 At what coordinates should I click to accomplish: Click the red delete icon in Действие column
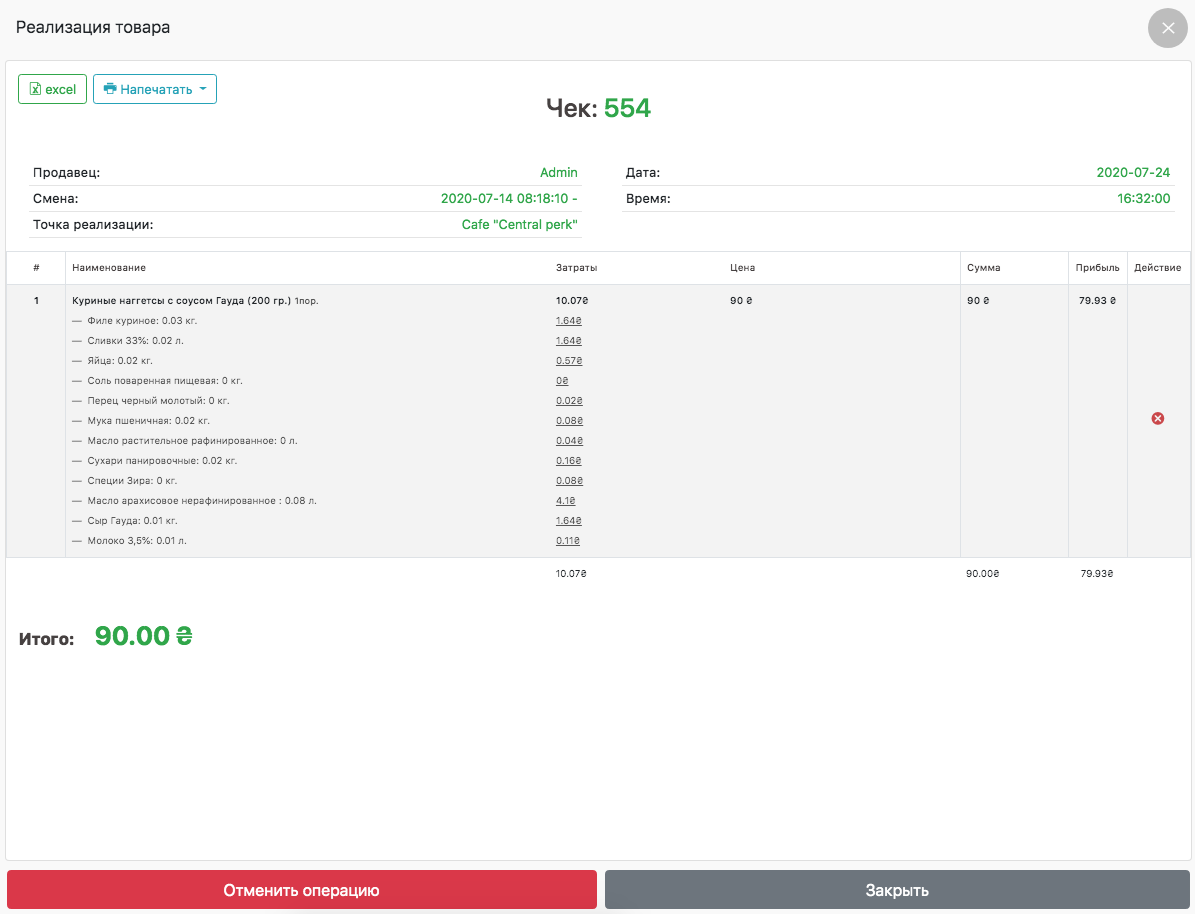tap(1158, 418)
